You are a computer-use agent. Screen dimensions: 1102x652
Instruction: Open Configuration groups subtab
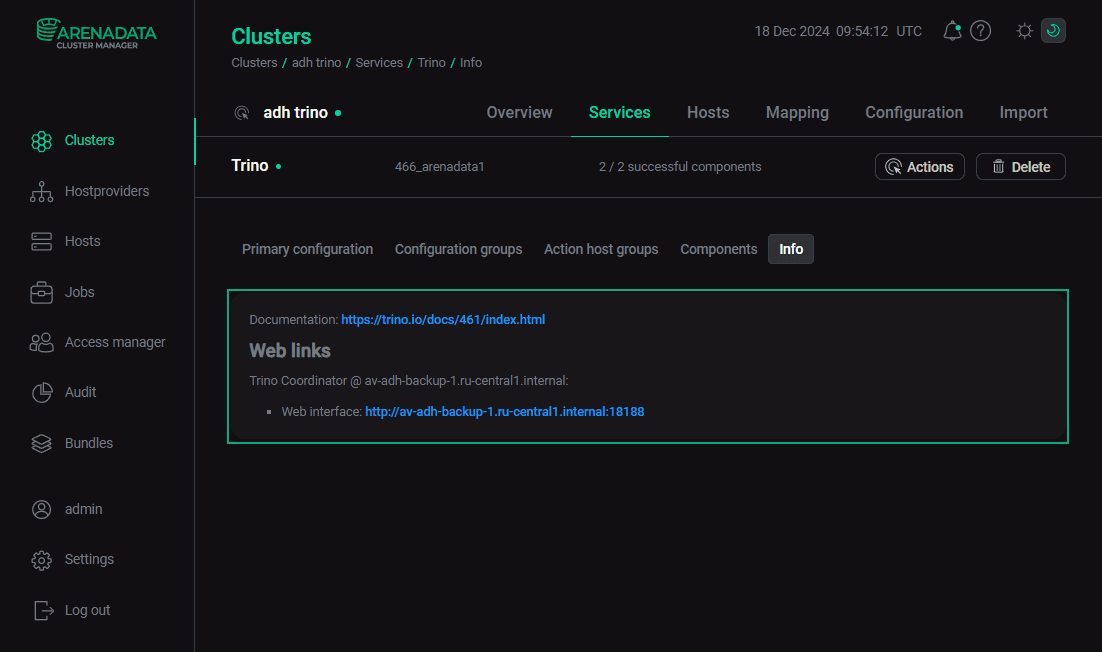(458, 249)
